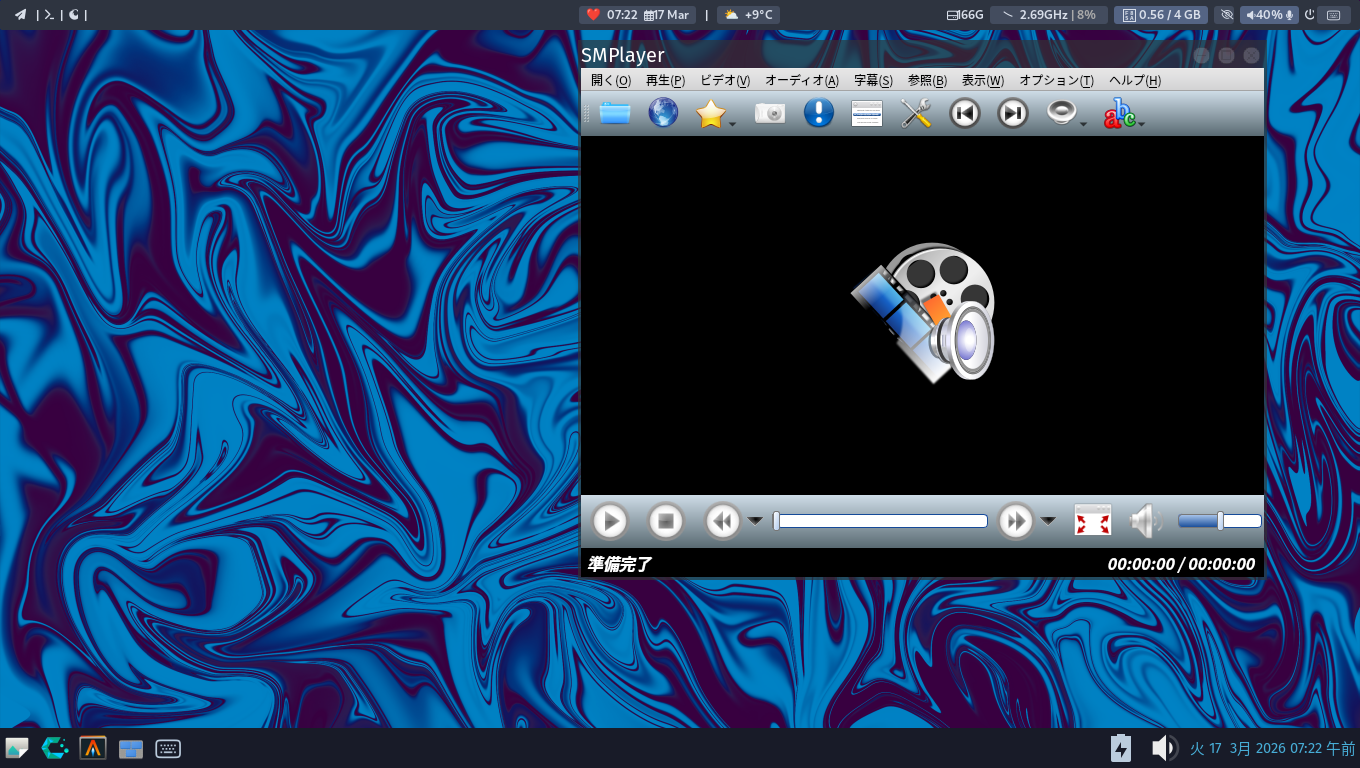Open the 再生(P) menu
The width and height of the screenshot is (1360, 768).
point(665,80)
